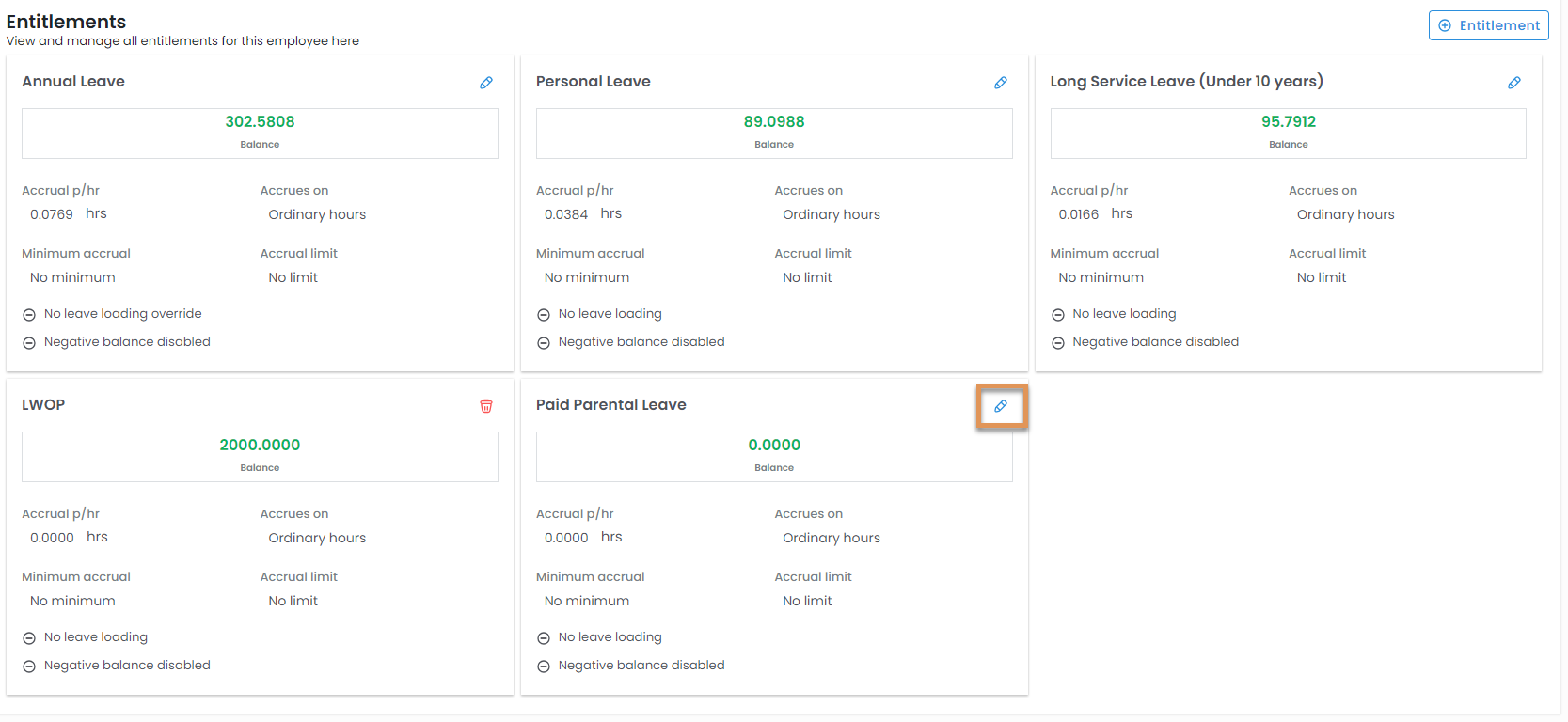The width and height of the screenshot is (1568, 722).
Task: Delete the LWOP entitlement
Action: point(486,406)
